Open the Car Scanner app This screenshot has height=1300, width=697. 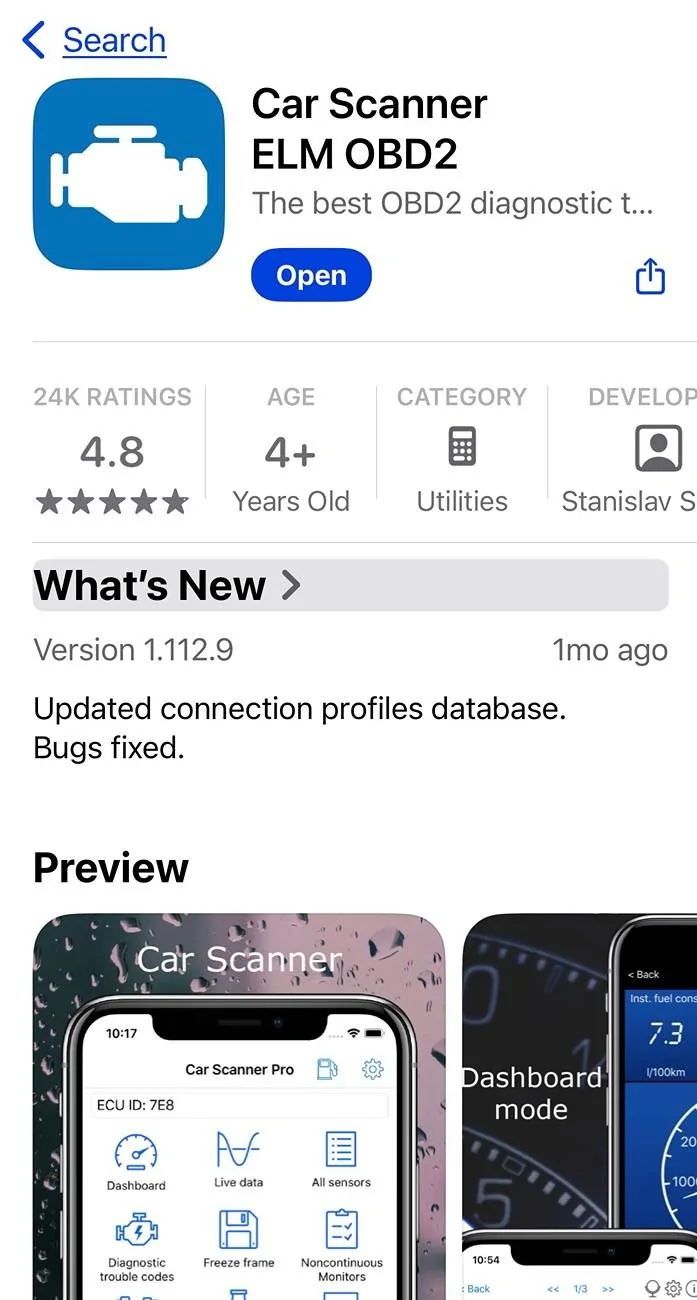tap(311, 275)
